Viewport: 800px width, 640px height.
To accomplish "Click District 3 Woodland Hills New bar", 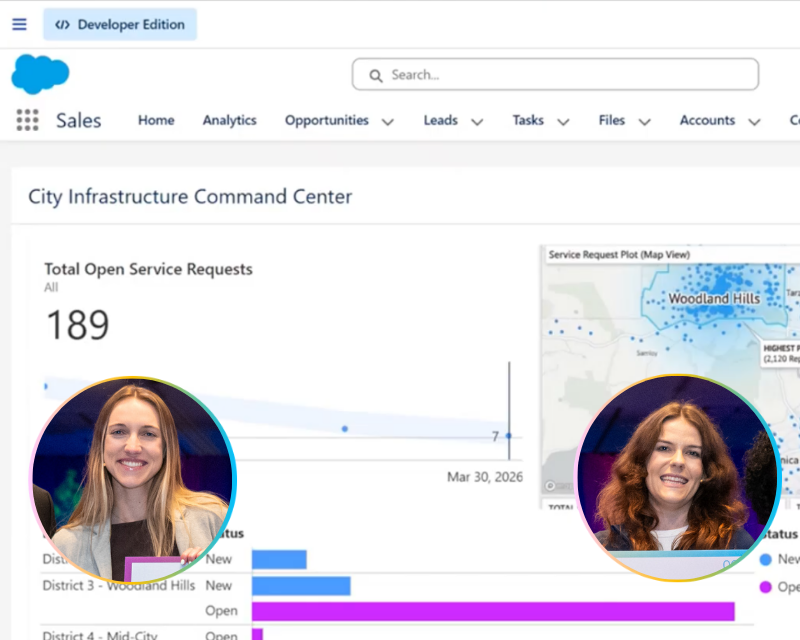I will pos(301,586).
